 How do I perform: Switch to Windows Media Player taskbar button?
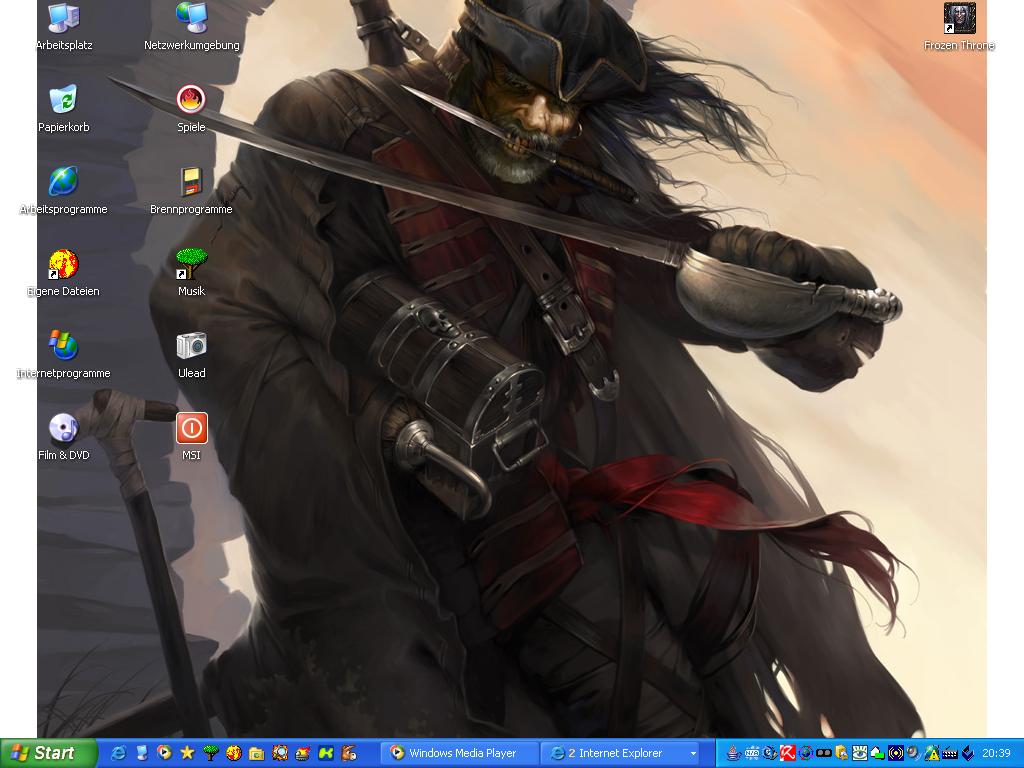pos(460,753)
